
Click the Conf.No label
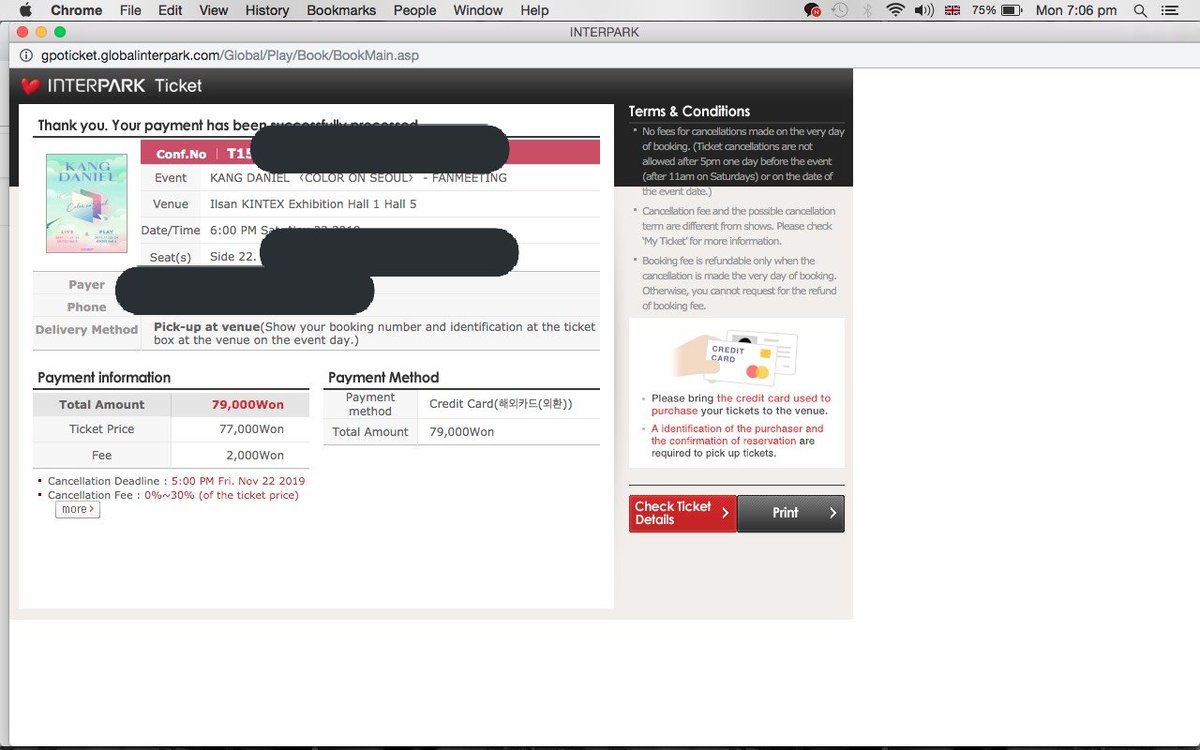(181, 154)
